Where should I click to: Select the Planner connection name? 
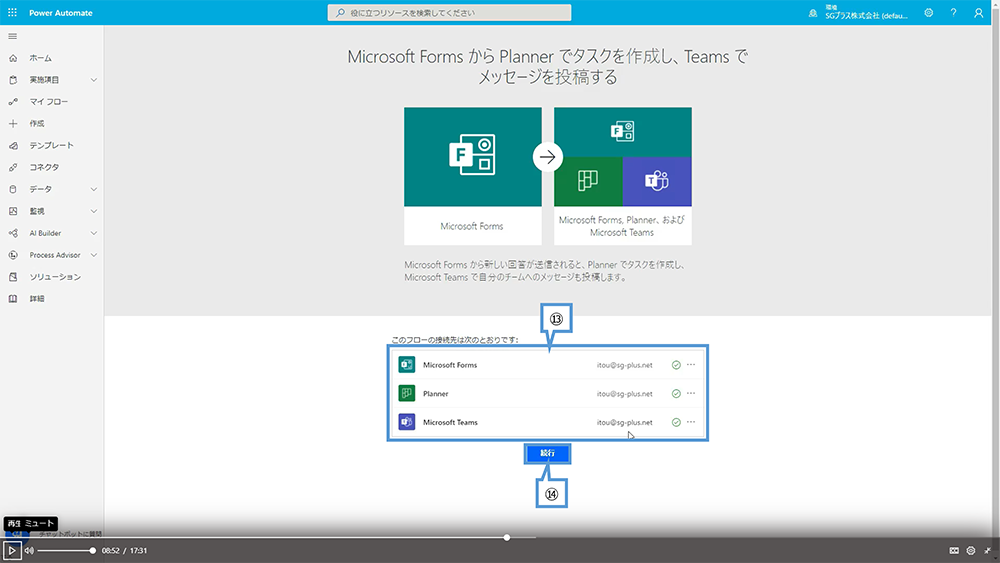point(436,394)
